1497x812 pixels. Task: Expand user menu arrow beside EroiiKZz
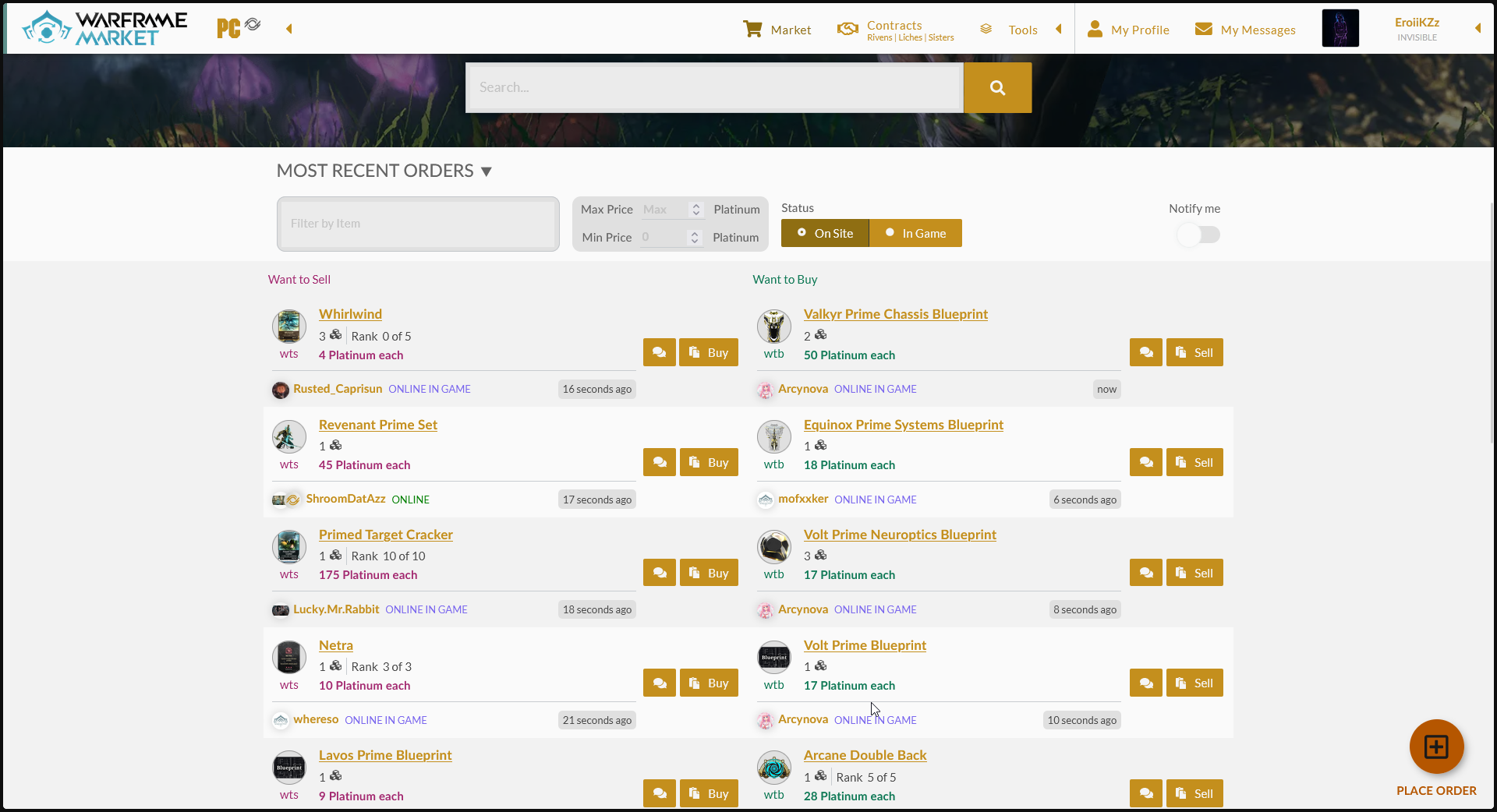coord(1478,28)
